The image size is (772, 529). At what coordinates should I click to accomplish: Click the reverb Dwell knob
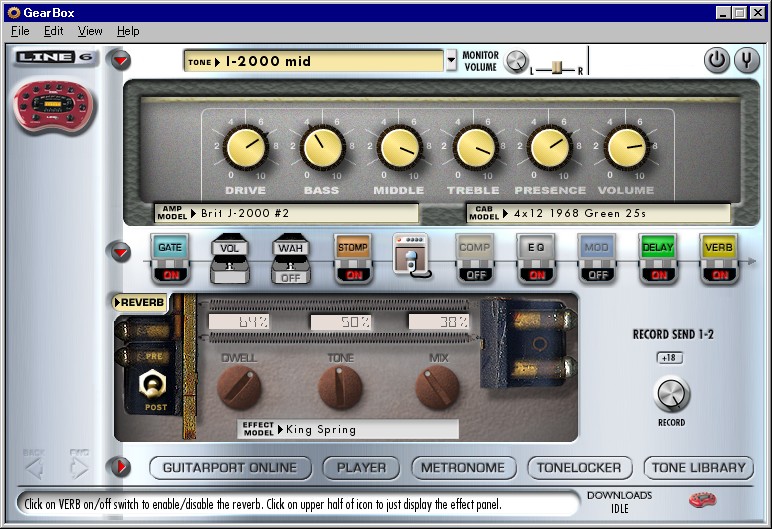tap(239, 388)
